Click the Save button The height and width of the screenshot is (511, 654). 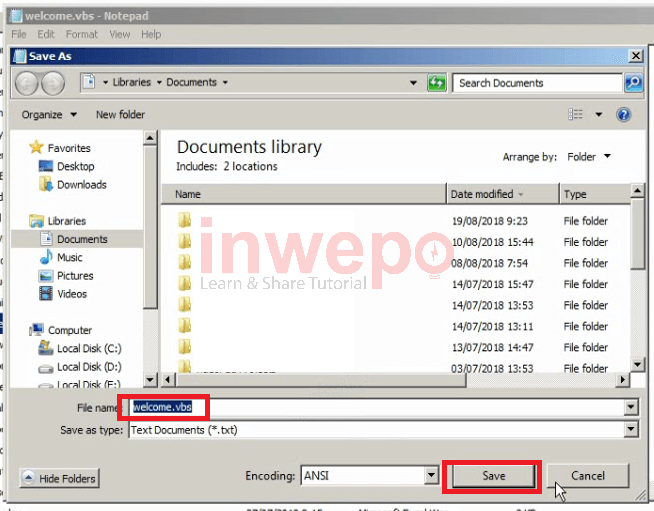(493, 476)
